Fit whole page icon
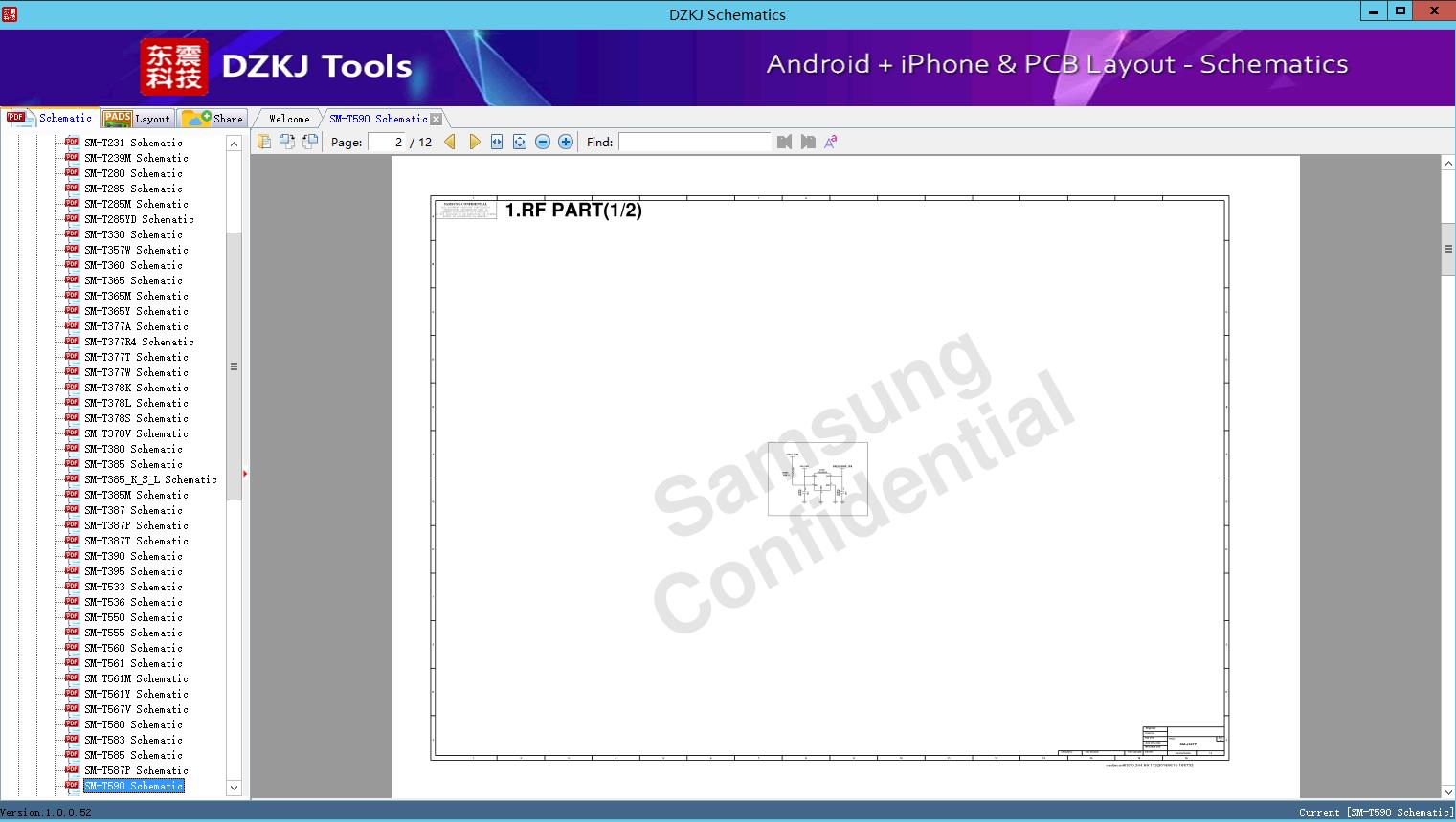 coord(520,142)
